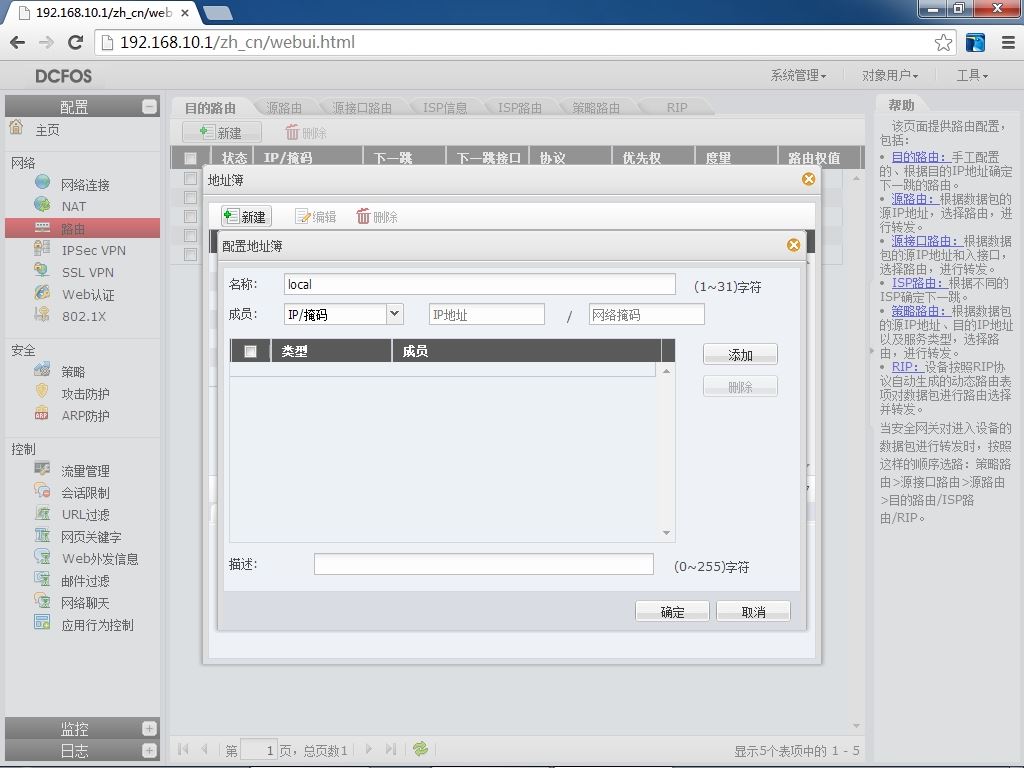The image size is (1024, 768).
Task: Open the 工具 dropdown menu
Action: pyautogui.click(x=972, y=76)
